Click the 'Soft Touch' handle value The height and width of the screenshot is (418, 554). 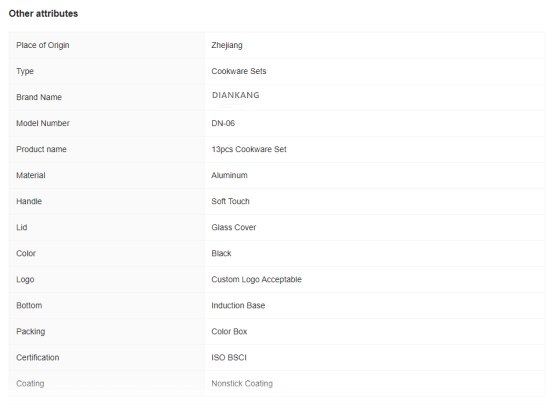pyautogui.click(x=230, y=201)
